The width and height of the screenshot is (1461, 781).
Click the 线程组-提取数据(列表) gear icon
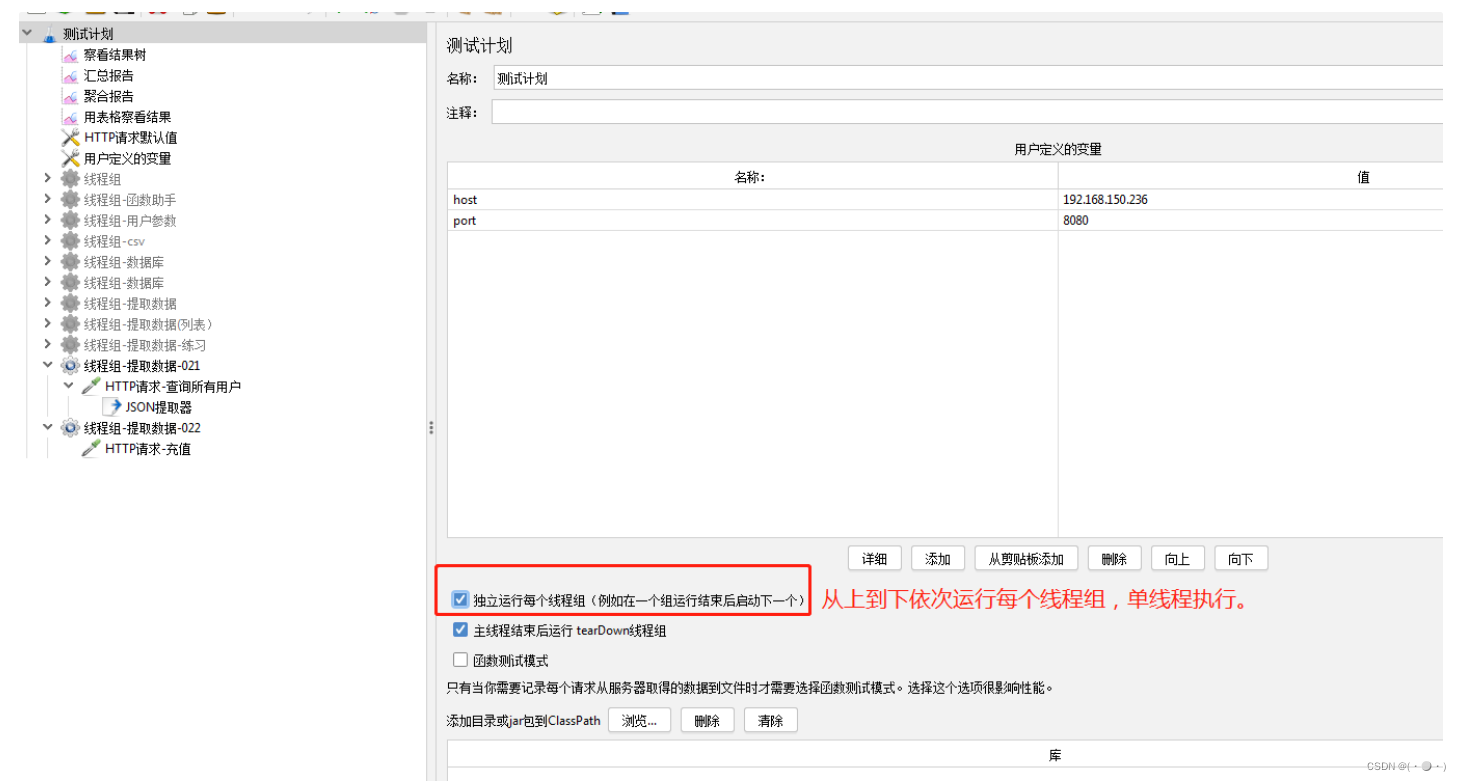tap(70, 324)
